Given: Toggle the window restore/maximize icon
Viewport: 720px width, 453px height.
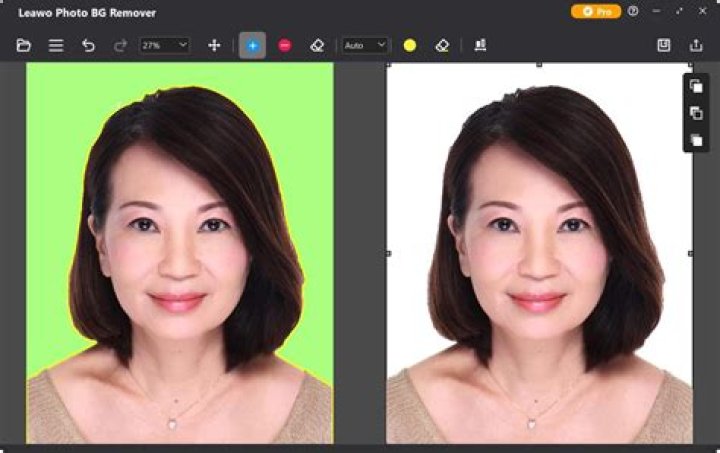Looking at the screenshot, I should (x=679, y=11).
